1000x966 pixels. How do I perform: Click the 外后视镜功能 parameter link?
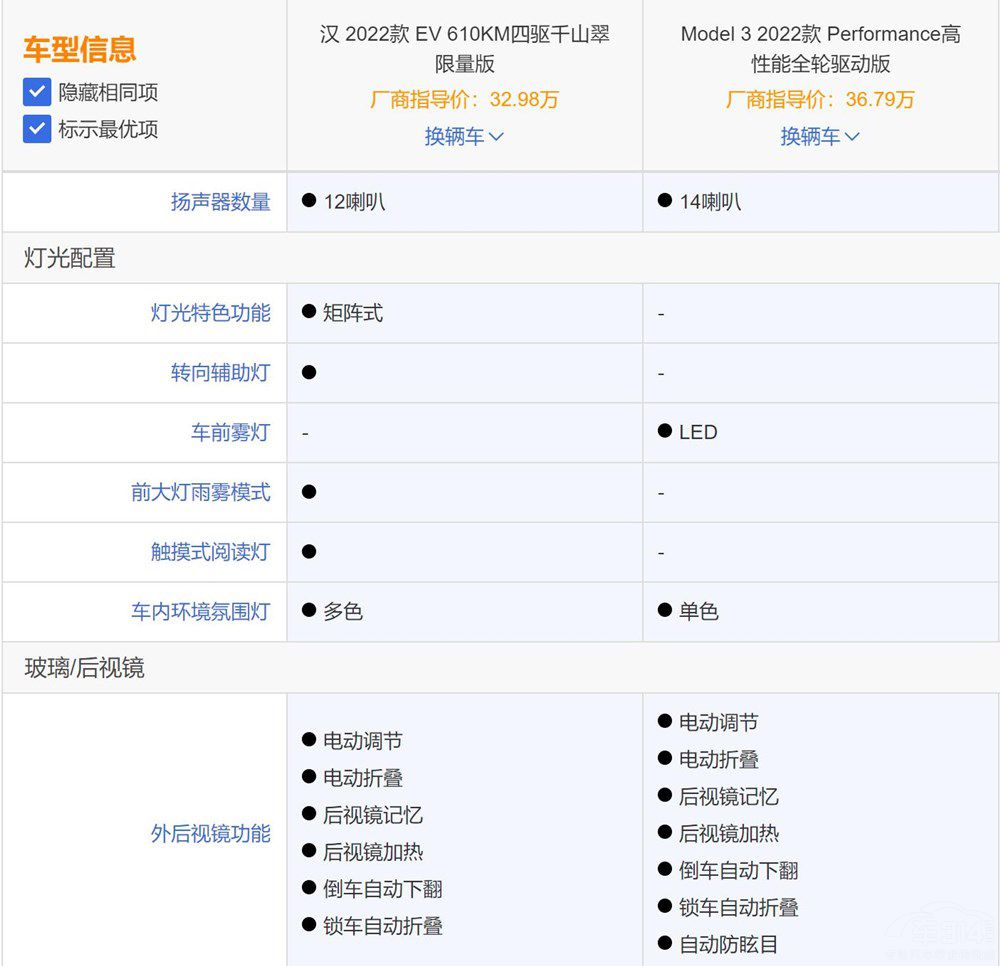(x=210, y=834)
